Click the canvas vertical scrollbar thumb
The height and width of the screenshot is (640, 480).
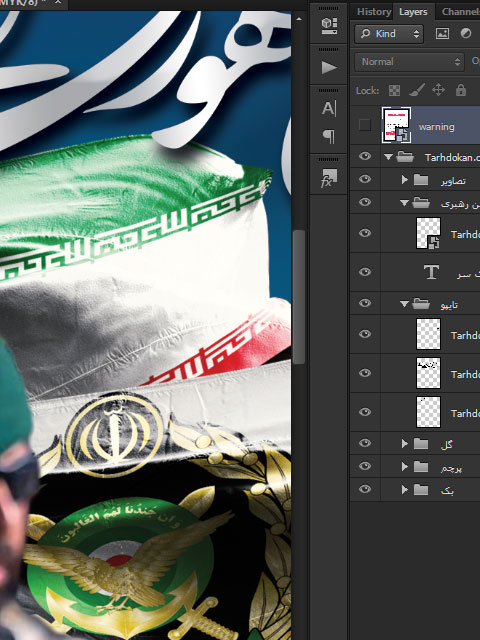[299, 297]
